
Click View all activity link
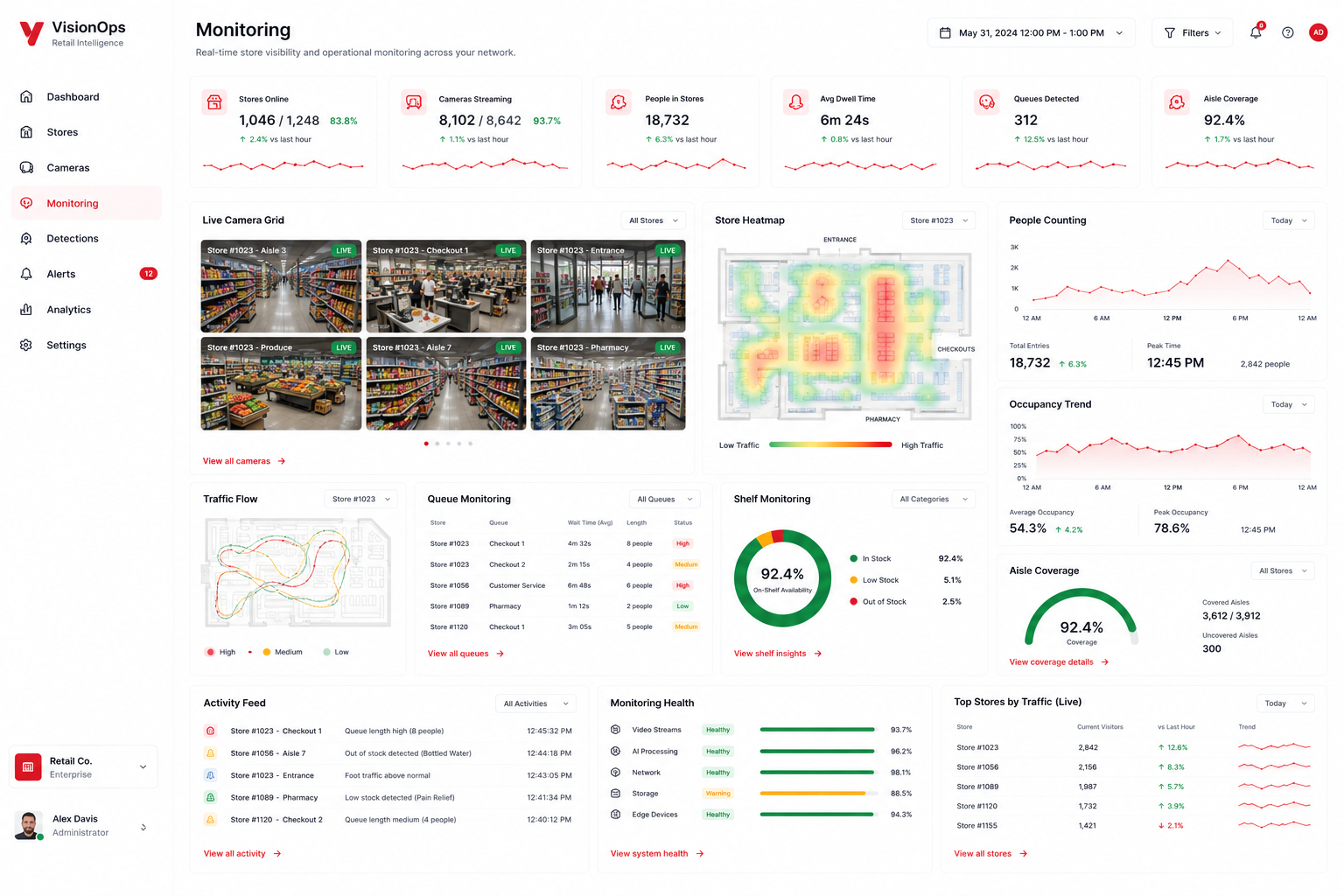coord(242,854)
